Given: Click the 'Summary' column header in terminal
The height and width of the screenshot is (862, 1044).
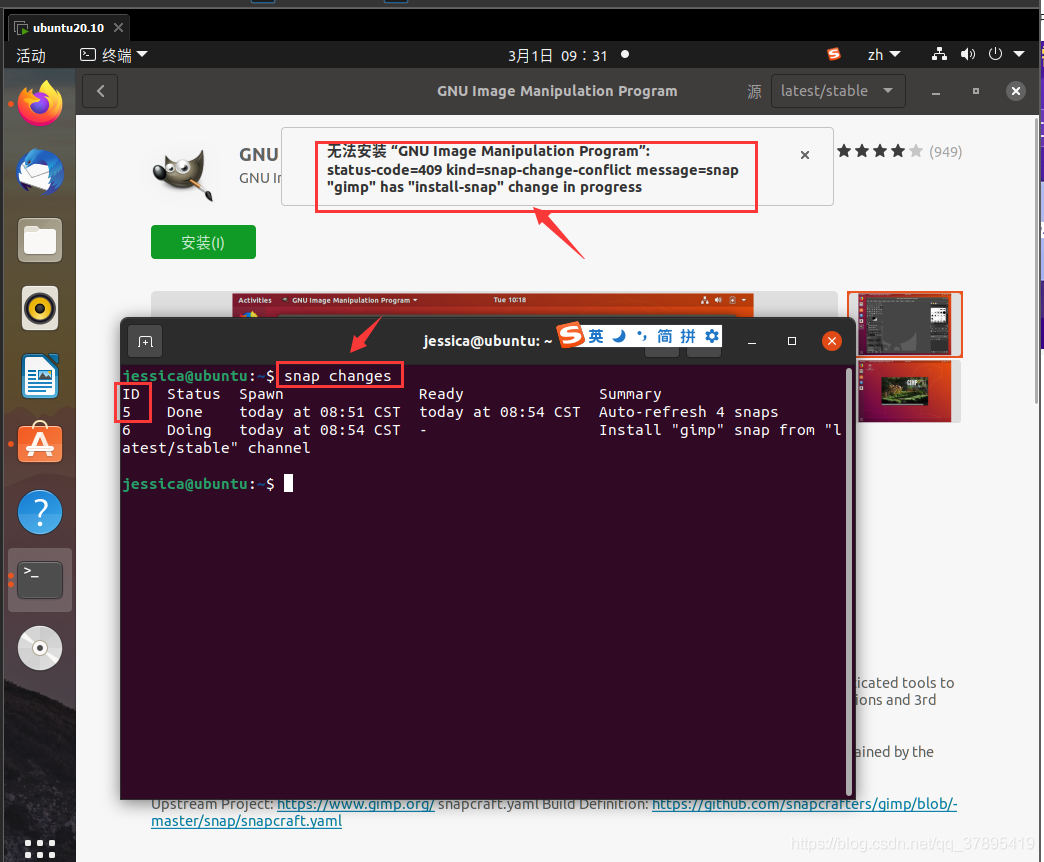Looking at the screenshot, I should coord(630,394).
